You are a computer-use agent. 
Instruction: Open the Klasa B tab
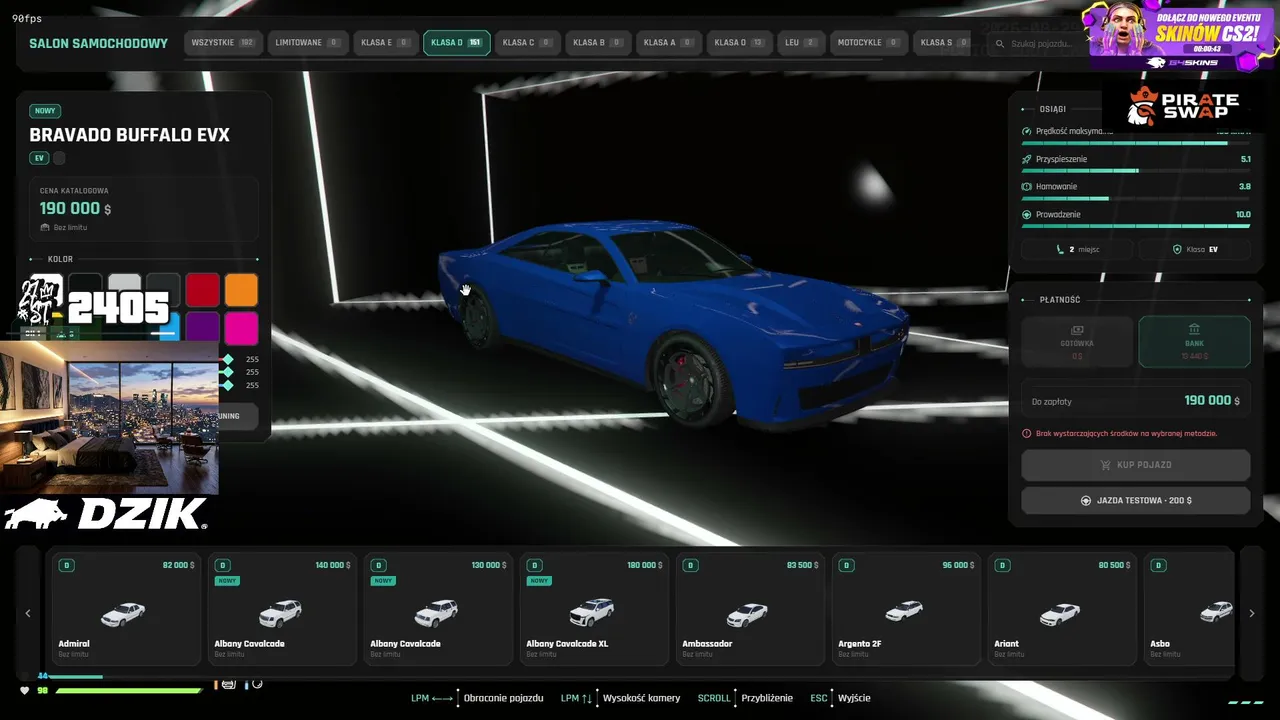597,43
